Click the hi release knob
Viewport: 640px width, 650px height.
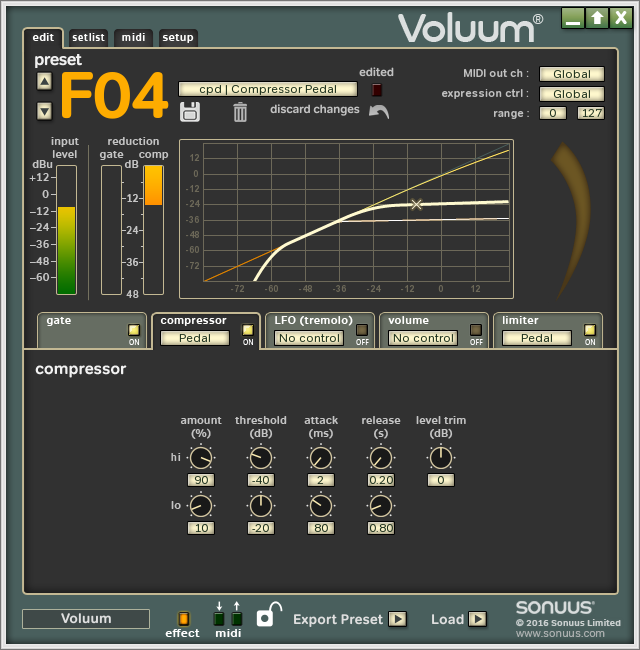381,458
